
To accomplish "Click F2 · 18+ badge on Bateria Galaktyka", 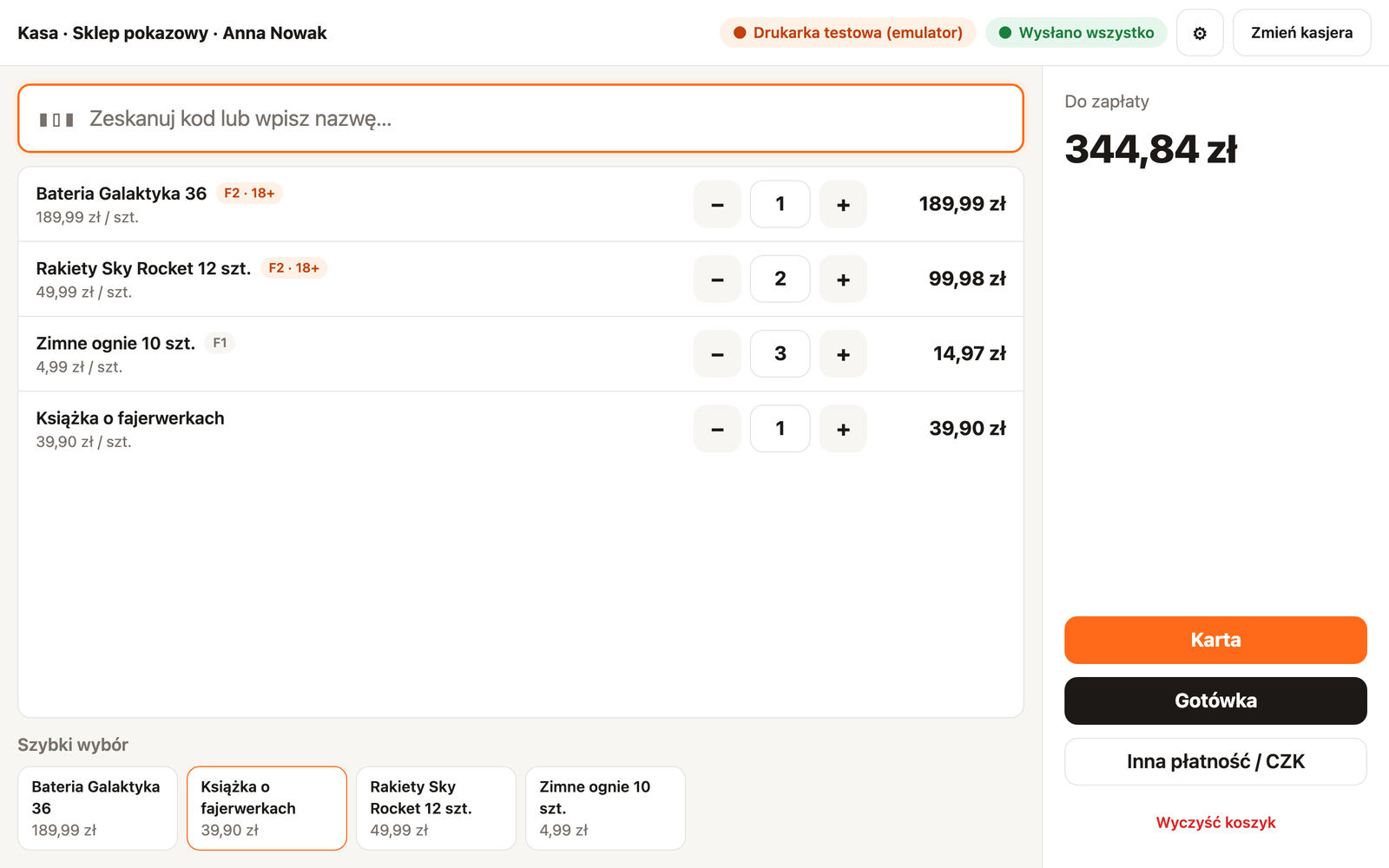I will point(249,194).
